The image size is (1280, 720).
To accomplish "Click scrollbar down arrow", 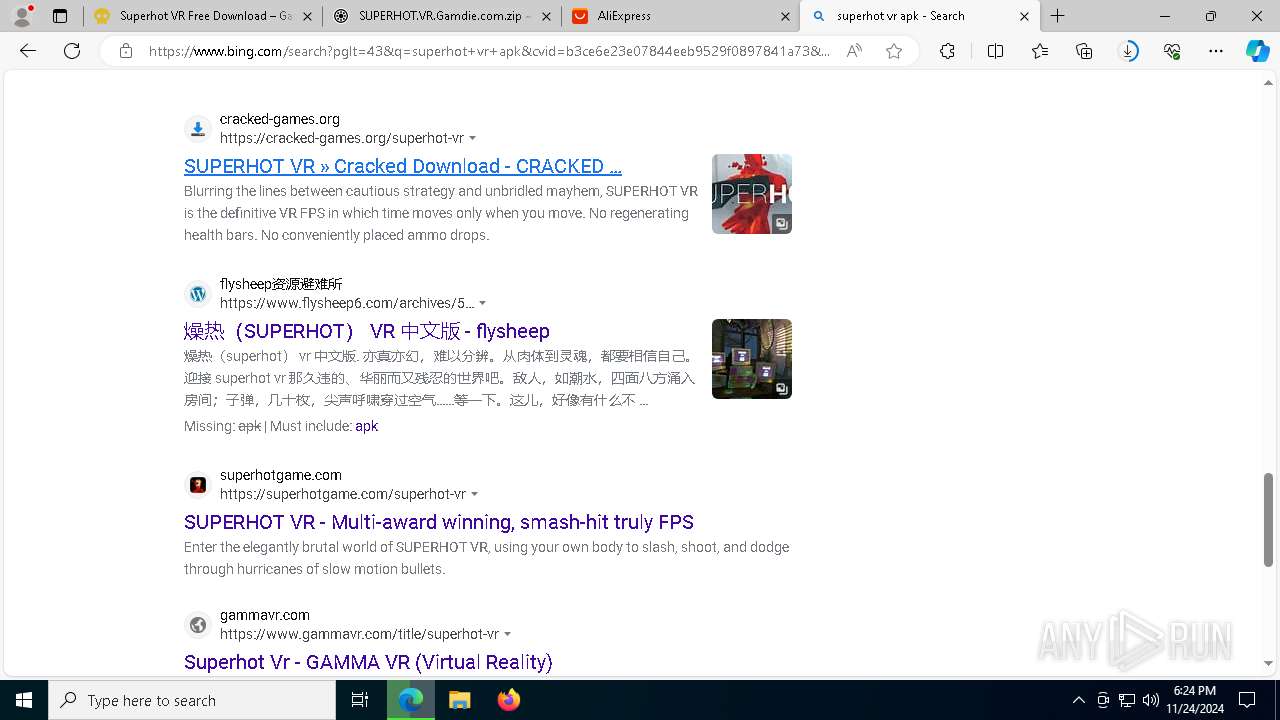I will click(x=1268, y=663).
